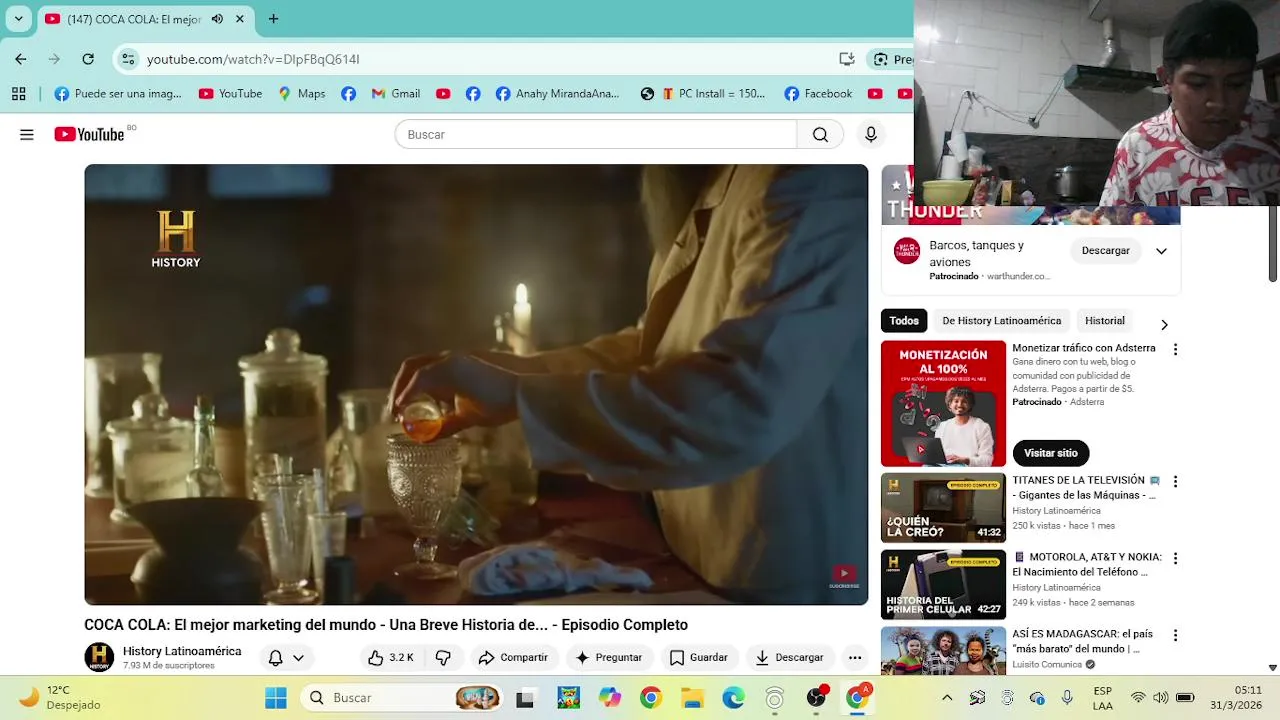Select the Todos filter chip
Image resolution: width=1280 pixels, height=720 pixels.
tap(904, 321)
